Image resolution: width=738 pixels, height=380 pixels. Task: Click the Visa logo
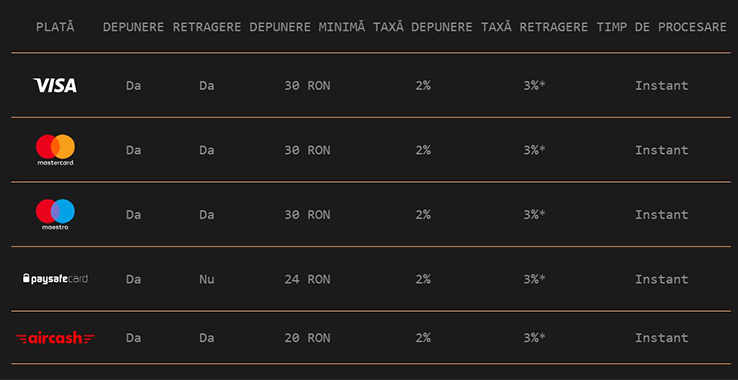click(55, 85)
